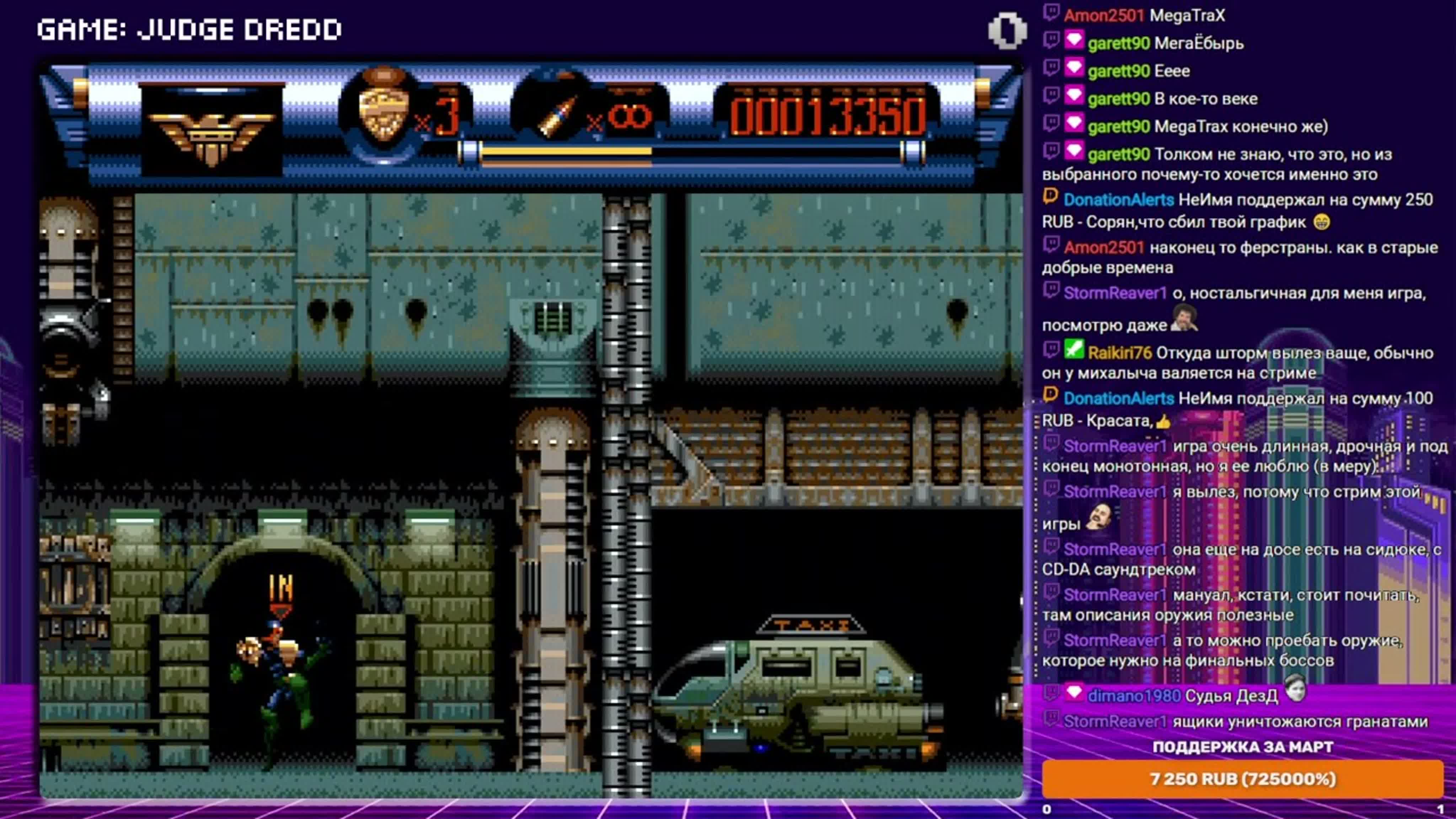1456x819 pixels.
Task: Open StormReaver1's name on 'а то можно' message
Action: point(1115,640)
